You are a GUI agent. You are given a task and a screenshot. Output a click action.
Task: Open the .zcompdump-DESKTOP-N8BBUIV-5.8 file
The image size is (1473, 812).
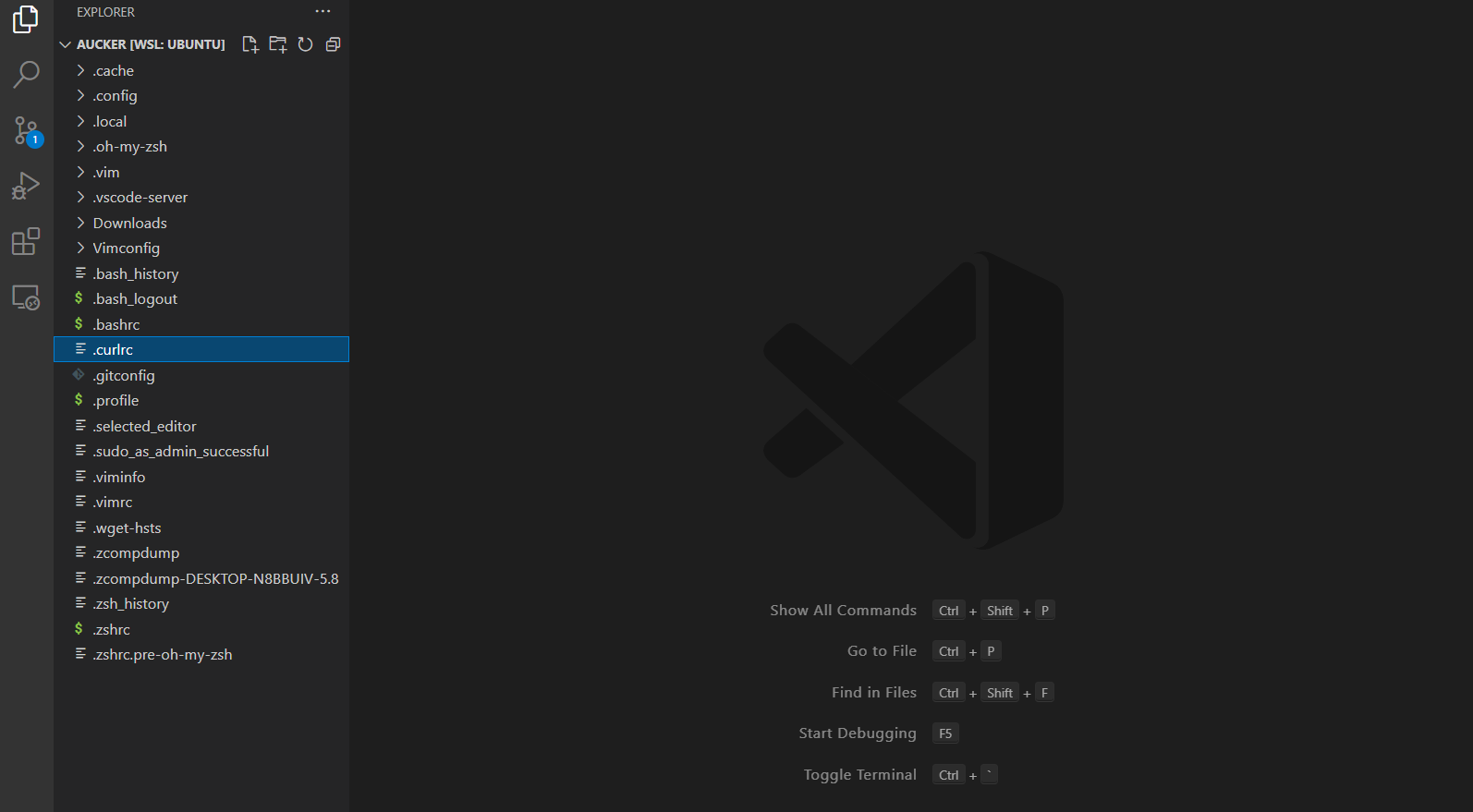coord(201,578)
